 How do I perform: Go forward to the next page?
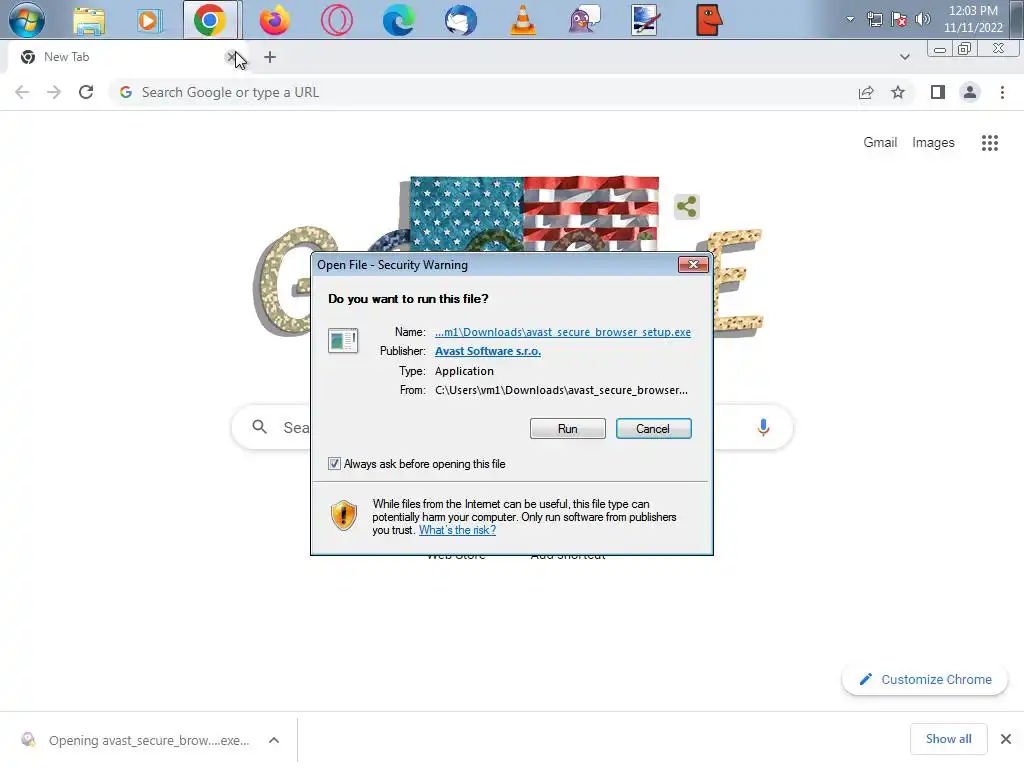pos(54,92)
